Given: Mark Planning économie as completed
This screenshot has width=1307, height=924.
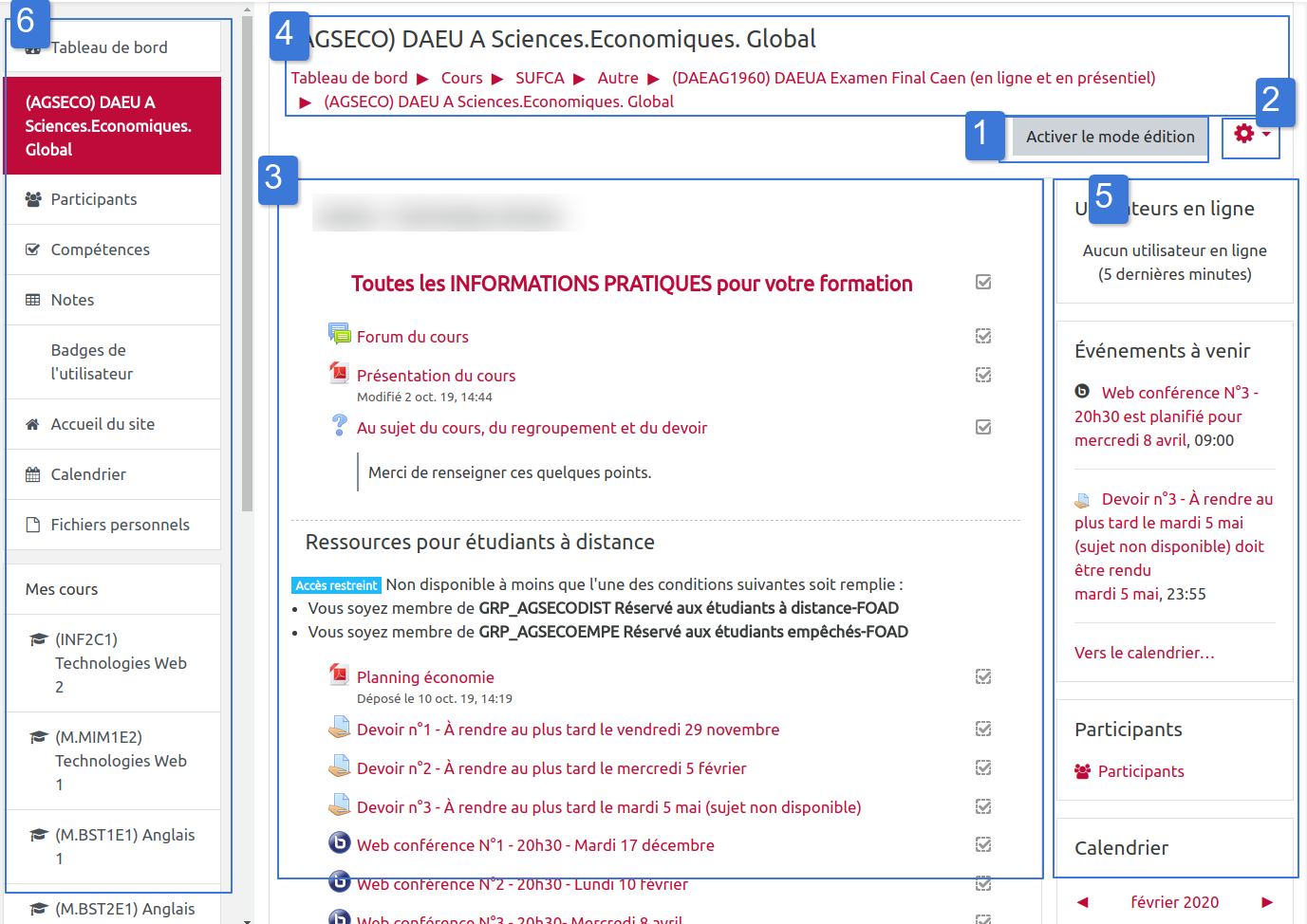Looking at the screenshot, I should (983, 676).
